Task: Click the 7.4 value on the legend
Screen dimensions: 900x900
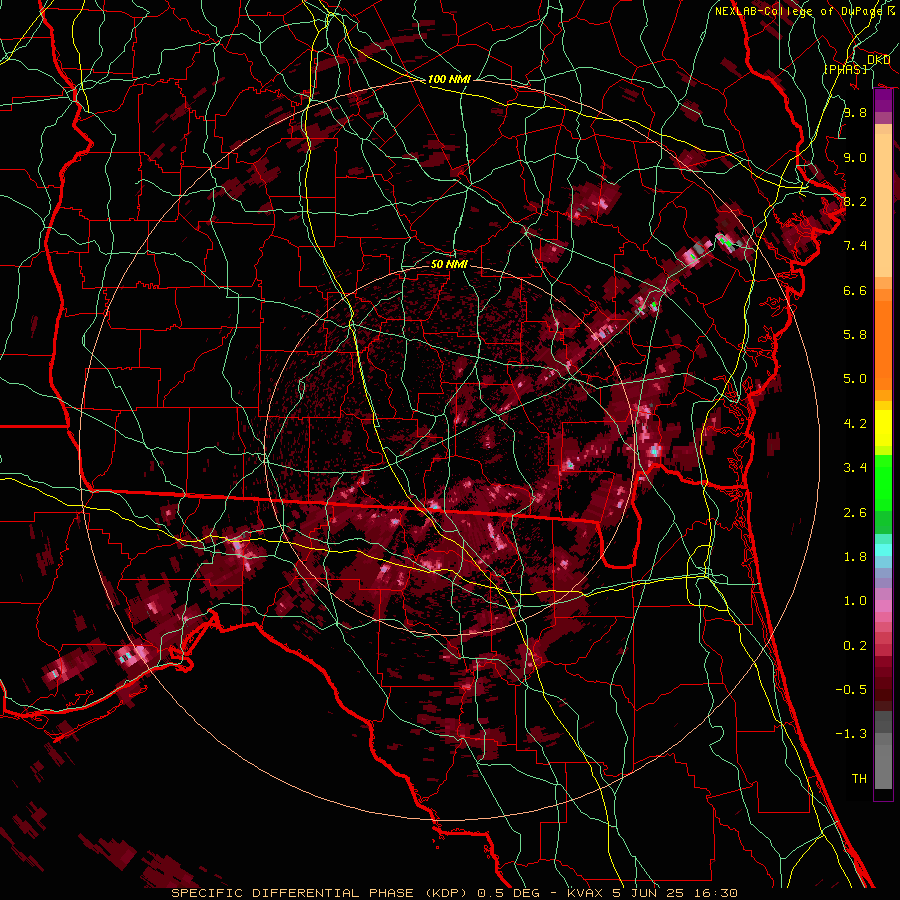Action: (855, 246)
